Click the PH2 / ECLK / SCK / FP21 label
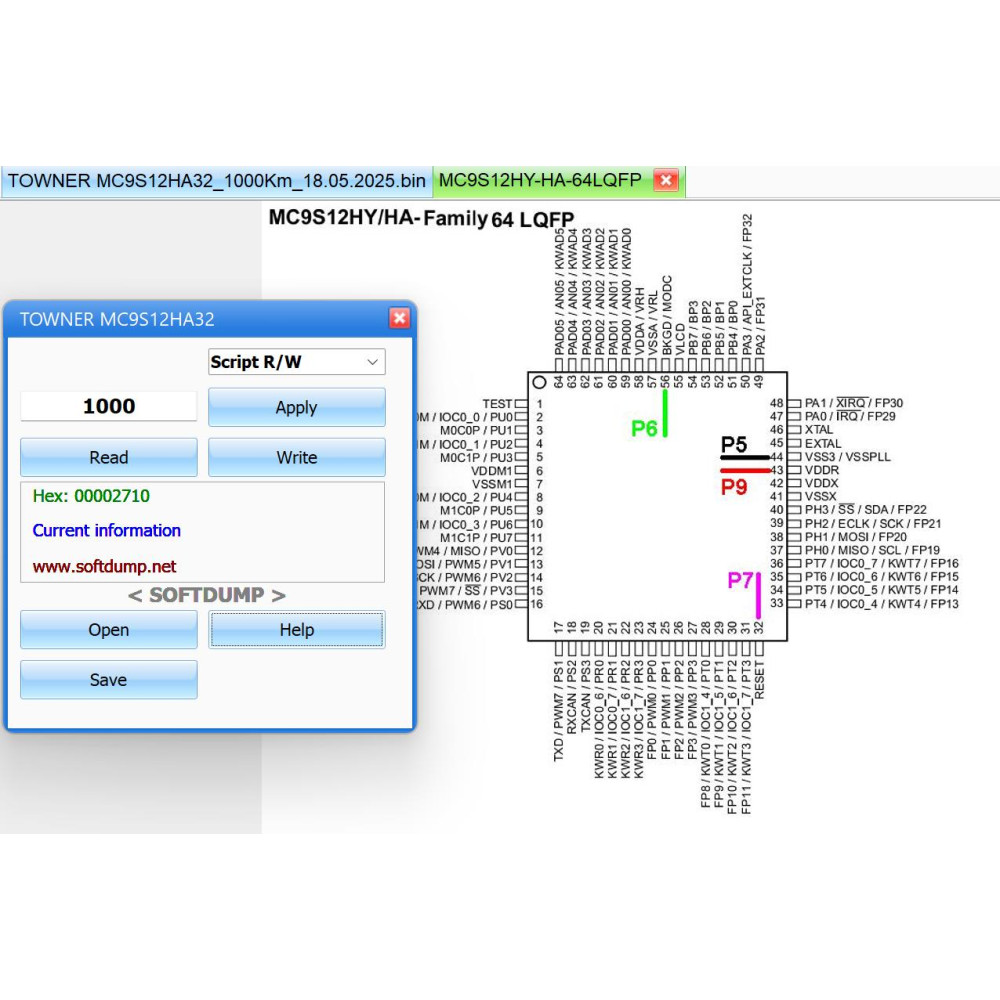 872,524
